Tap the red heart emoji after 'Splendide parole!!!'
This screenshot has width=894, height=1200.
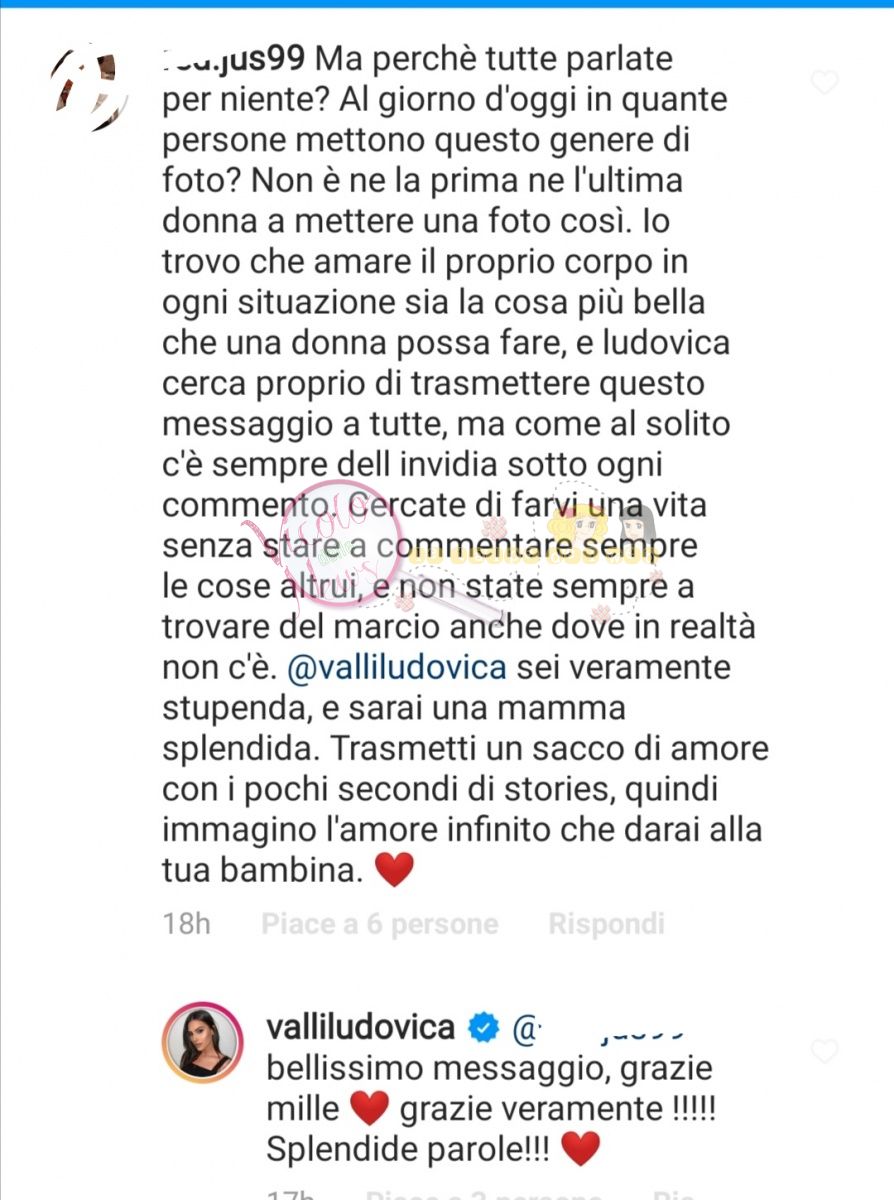581,1148
